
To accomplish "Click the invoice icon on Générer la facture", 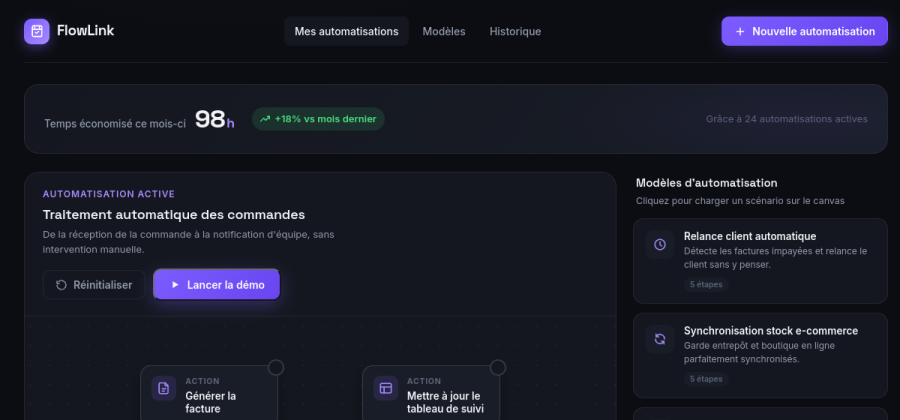I will (164, 388).
